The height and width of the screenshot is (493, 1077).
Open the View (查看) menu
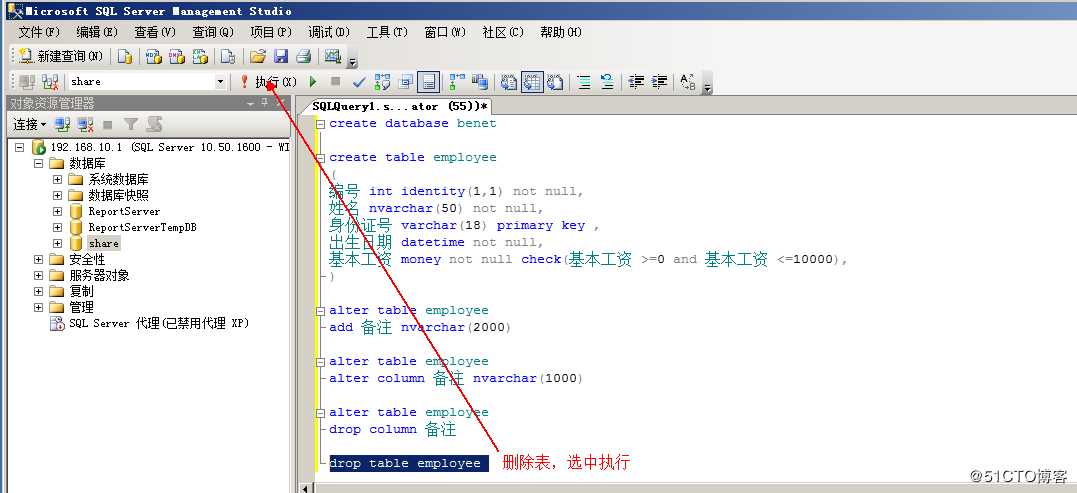[x=155, y=32]
